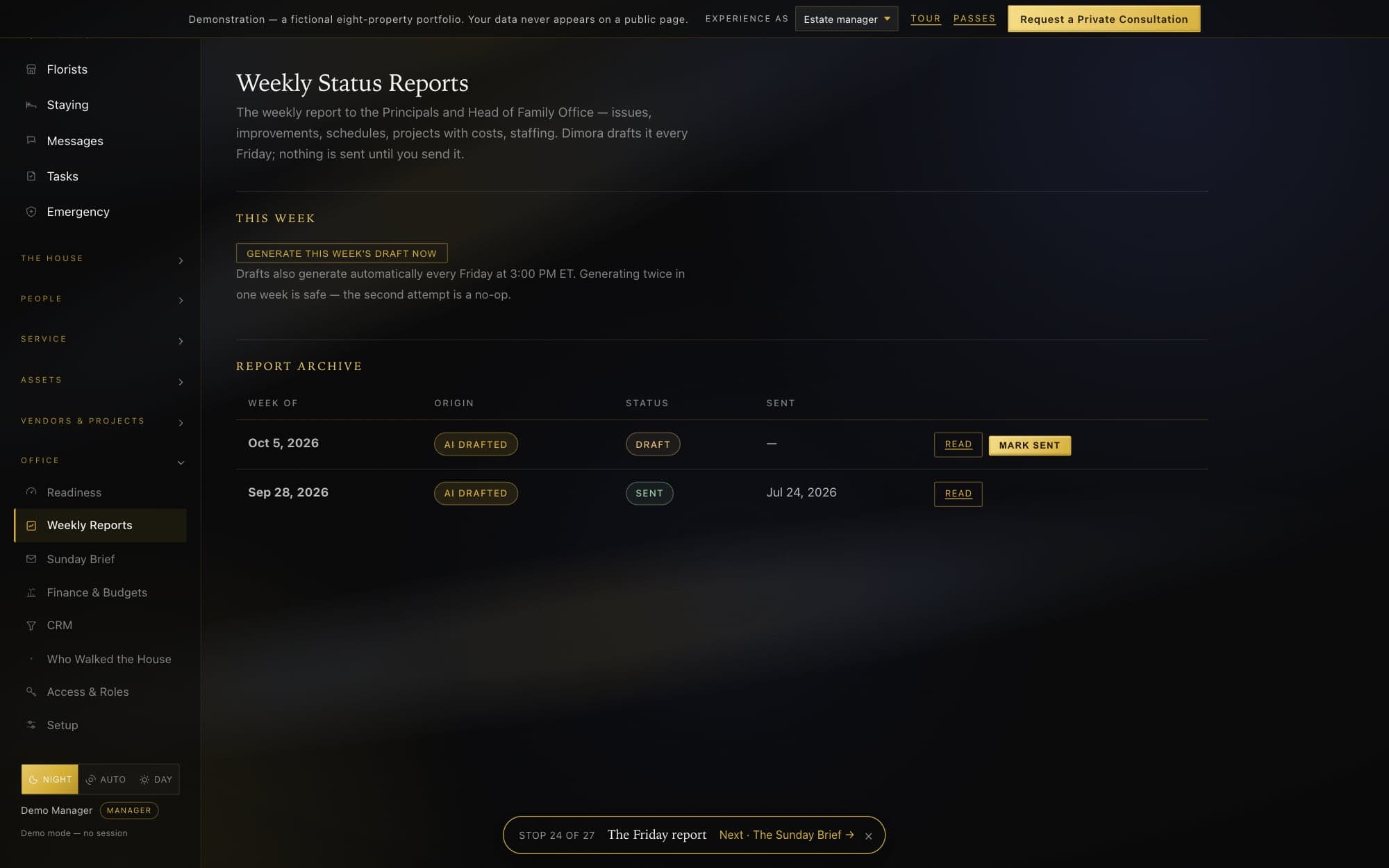The image size is (1389, 868).
Task: Click the Weekly Reports sidebar icon
Action: click(x=31, y=526)
